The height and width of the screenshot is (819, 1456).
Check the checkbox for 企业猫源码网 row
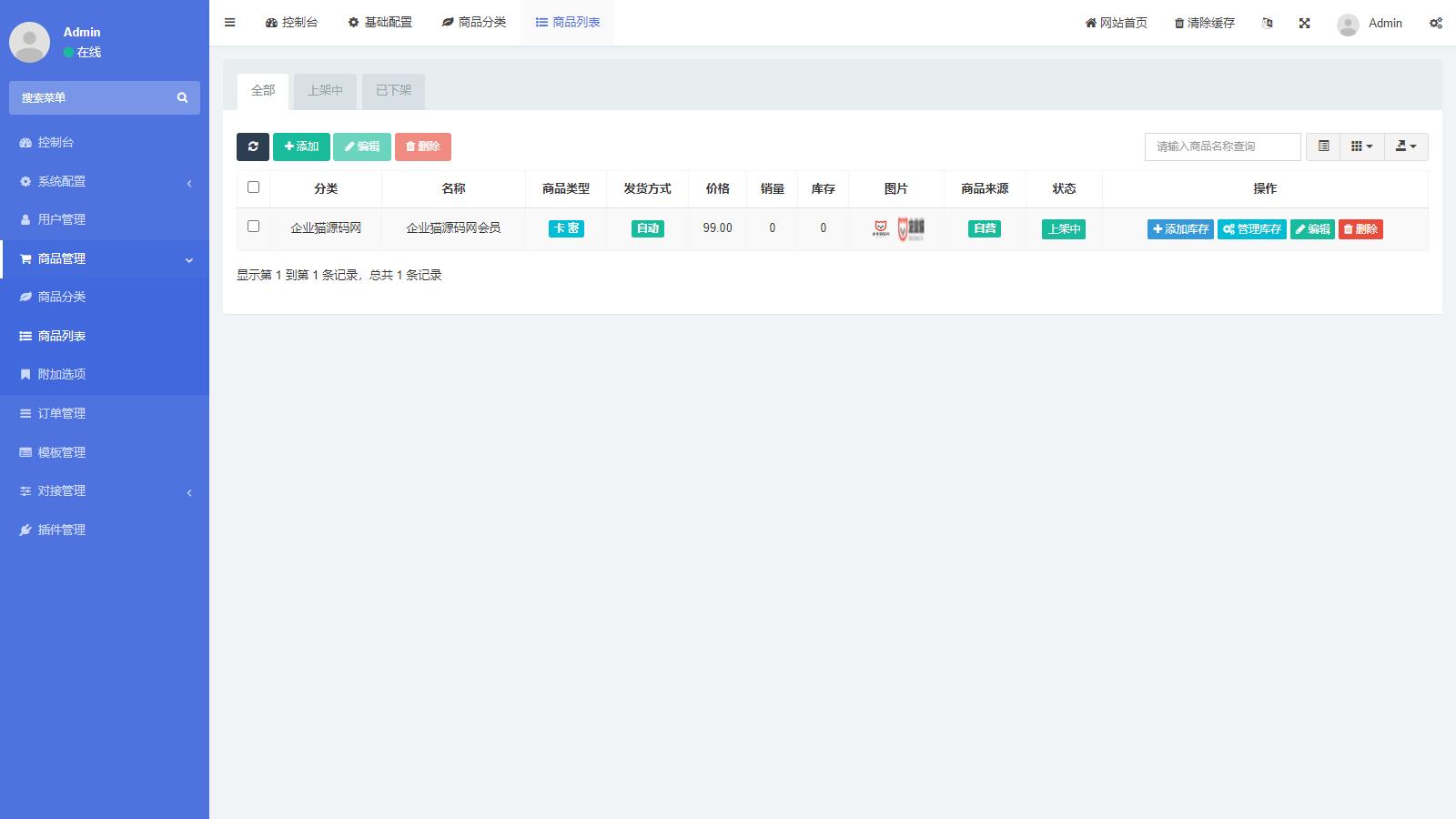click(x=254, y=227)
